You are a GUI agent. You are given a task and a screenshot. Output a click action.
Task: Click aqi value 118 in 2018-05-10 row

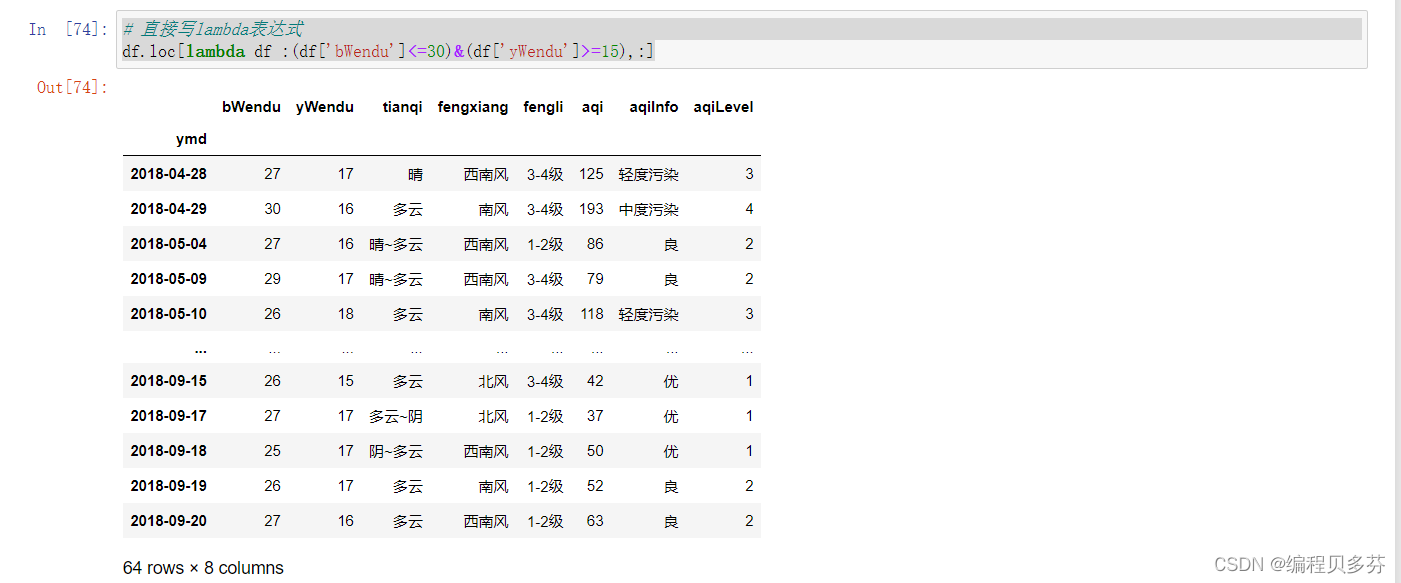click(x=591, y=314)
